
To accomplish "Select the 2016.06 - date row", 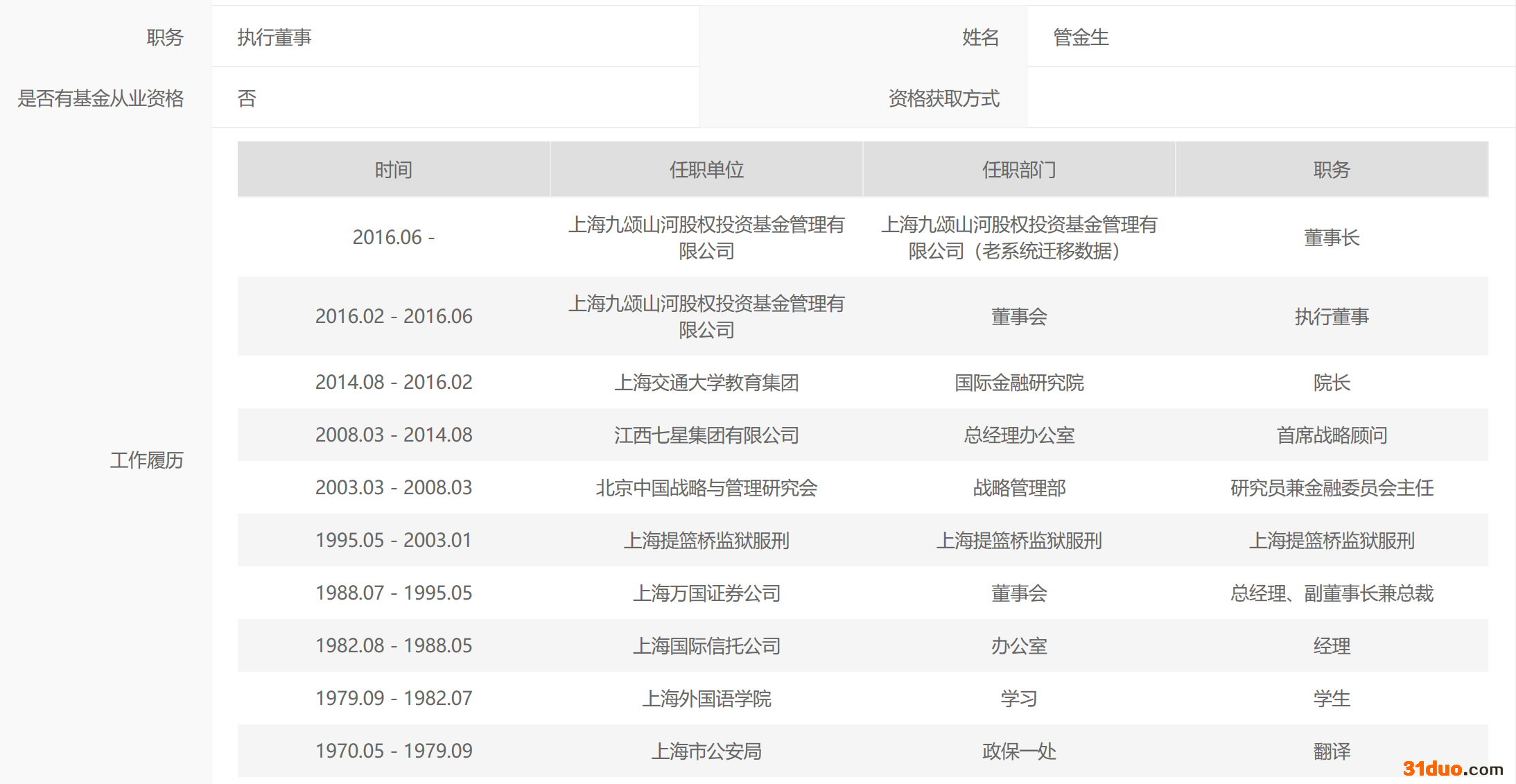I will (393, 237).
